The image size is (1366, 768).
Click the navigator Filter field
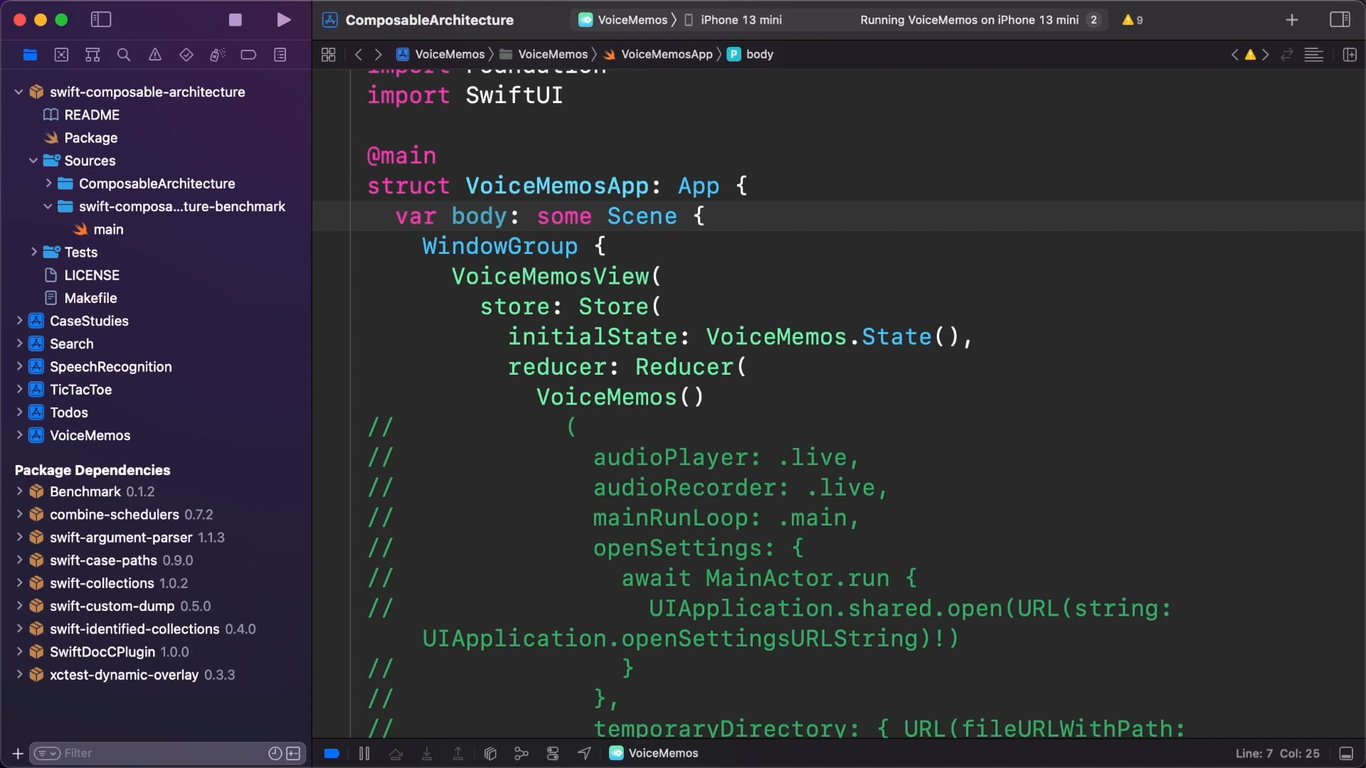[x=150, y=753]
